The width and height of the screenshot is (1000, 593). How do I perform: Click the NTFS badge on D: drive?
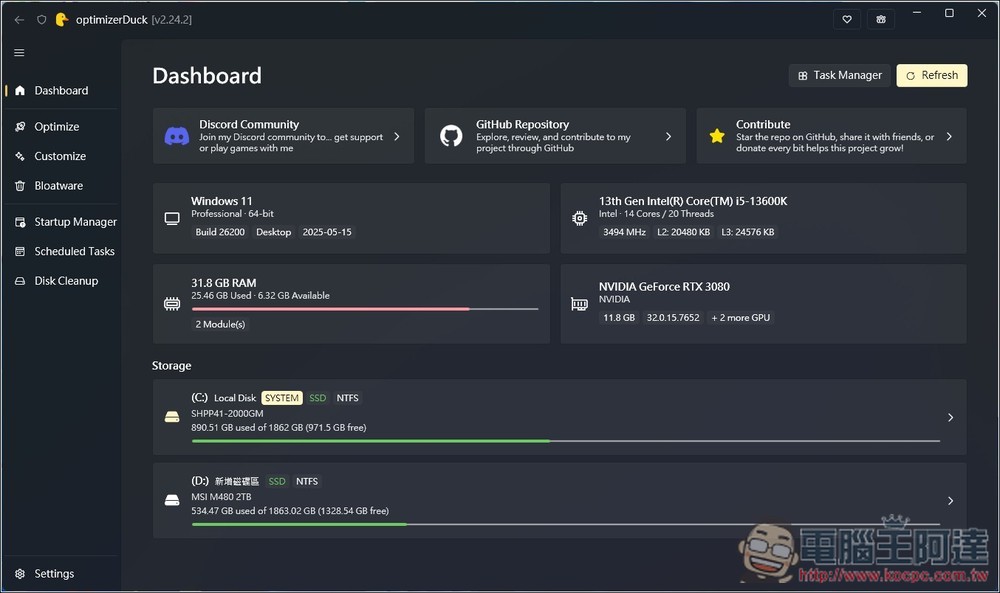tap(307, 481)
